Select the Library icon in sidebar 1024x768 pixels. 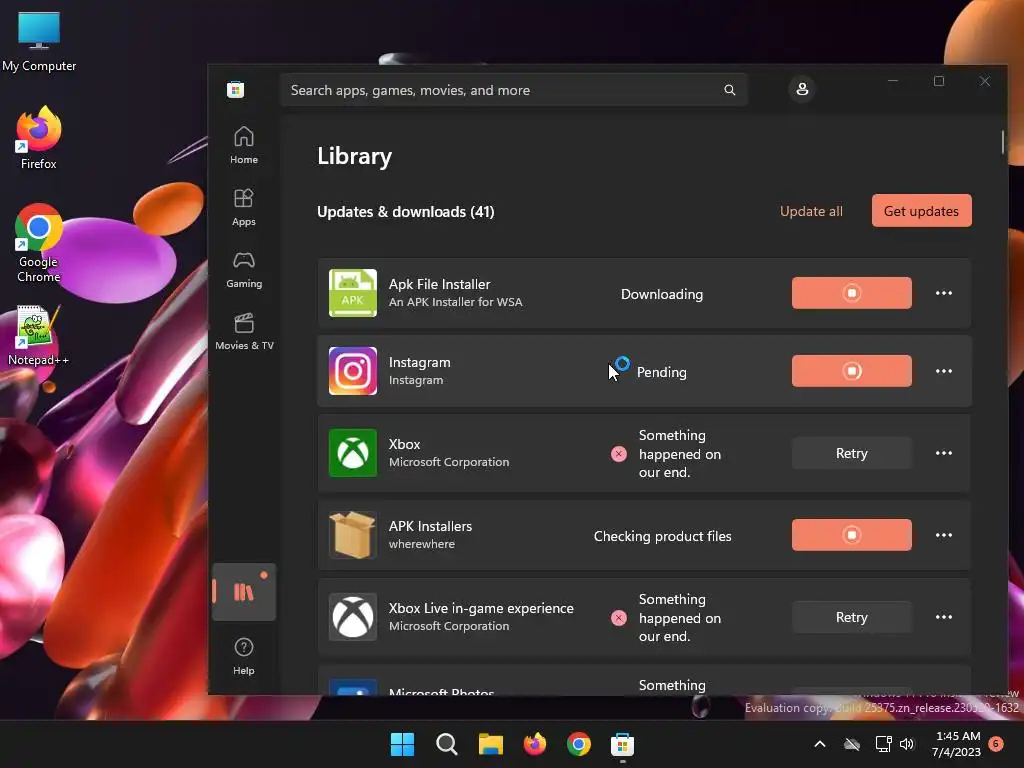click(x=244, y=592)
